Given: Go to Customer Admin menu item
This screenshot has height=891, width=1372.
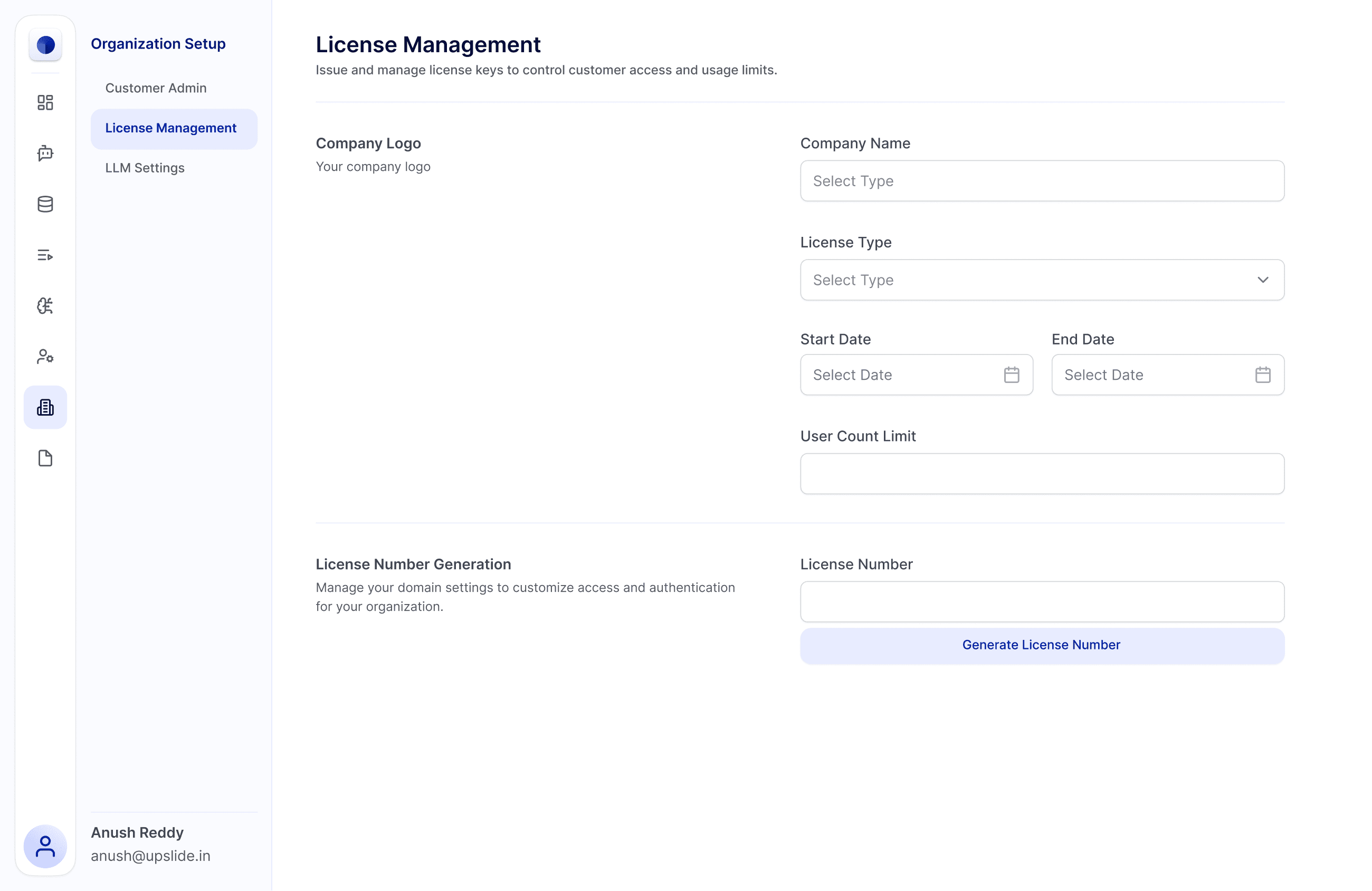Looking at the screenshot, I should [156, 88].
